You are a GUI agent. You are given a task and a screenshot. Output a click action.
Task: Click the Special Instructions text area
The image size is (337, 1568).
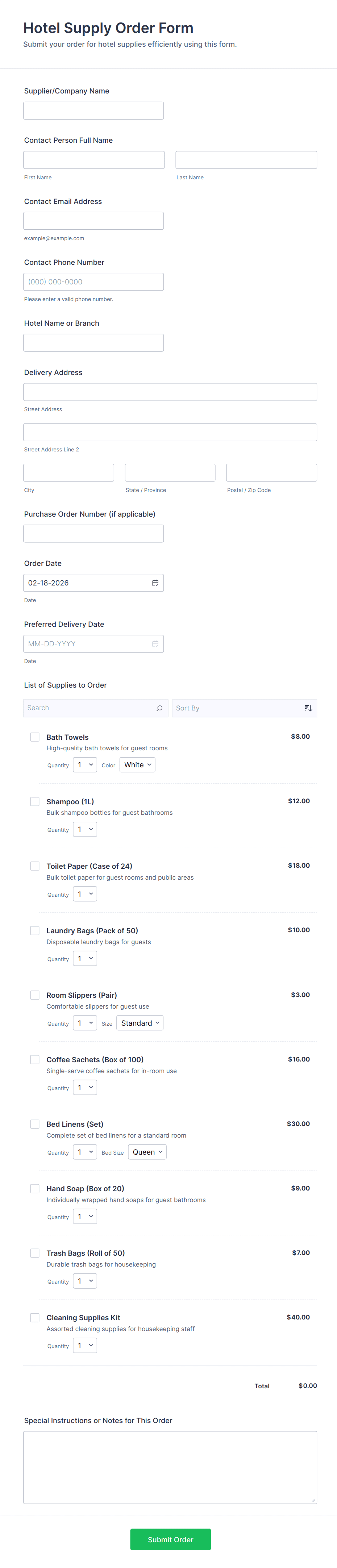[x=170, y=1467]
